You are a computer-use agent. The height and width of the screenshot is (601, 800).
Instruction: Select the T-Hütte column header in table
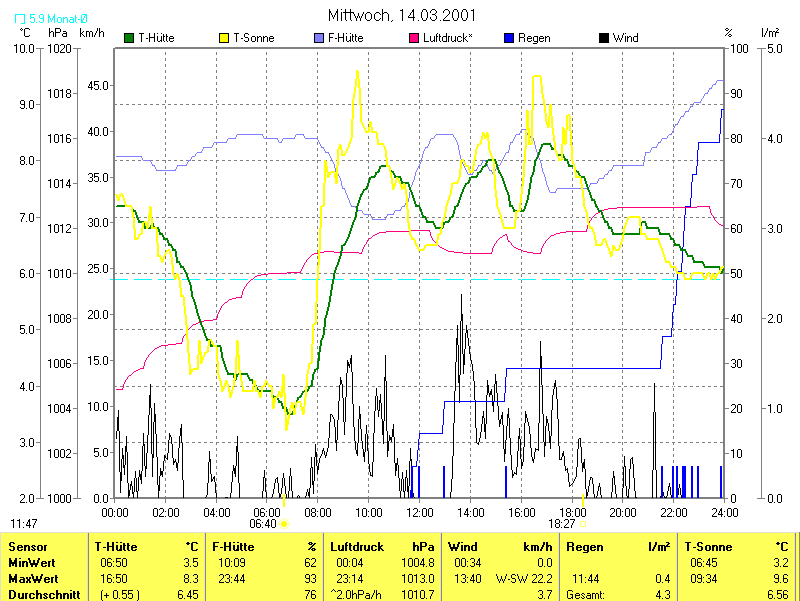pyautogui.click(x=118, y=547)
